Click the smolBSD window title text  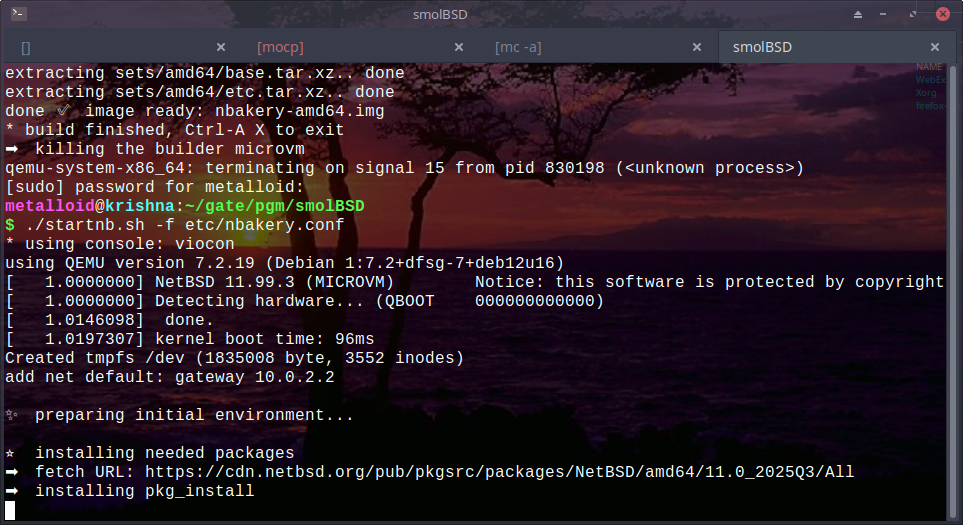[480, 14]
